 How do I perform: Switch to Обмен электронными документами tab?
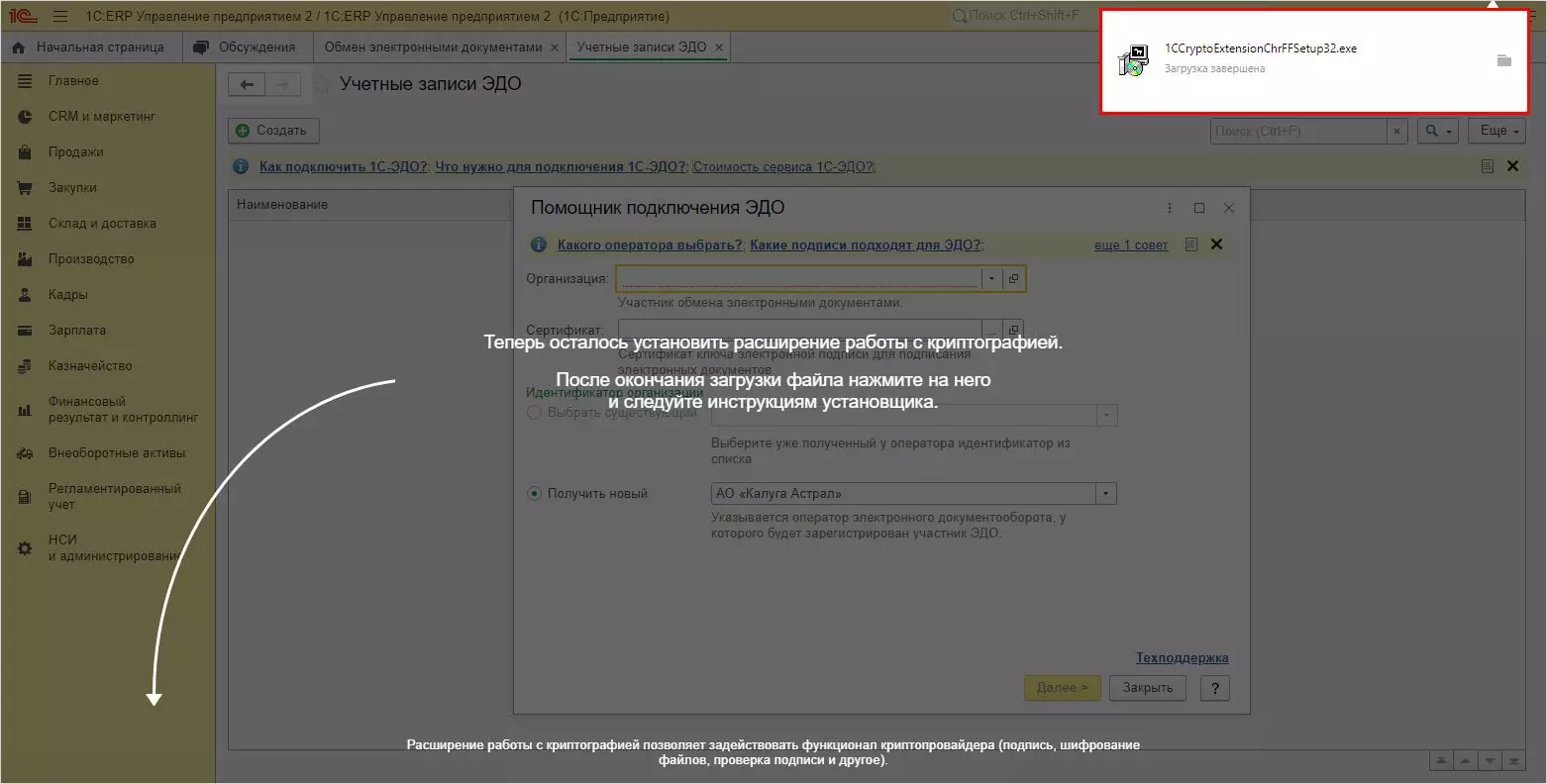click(x=433, y=48)
